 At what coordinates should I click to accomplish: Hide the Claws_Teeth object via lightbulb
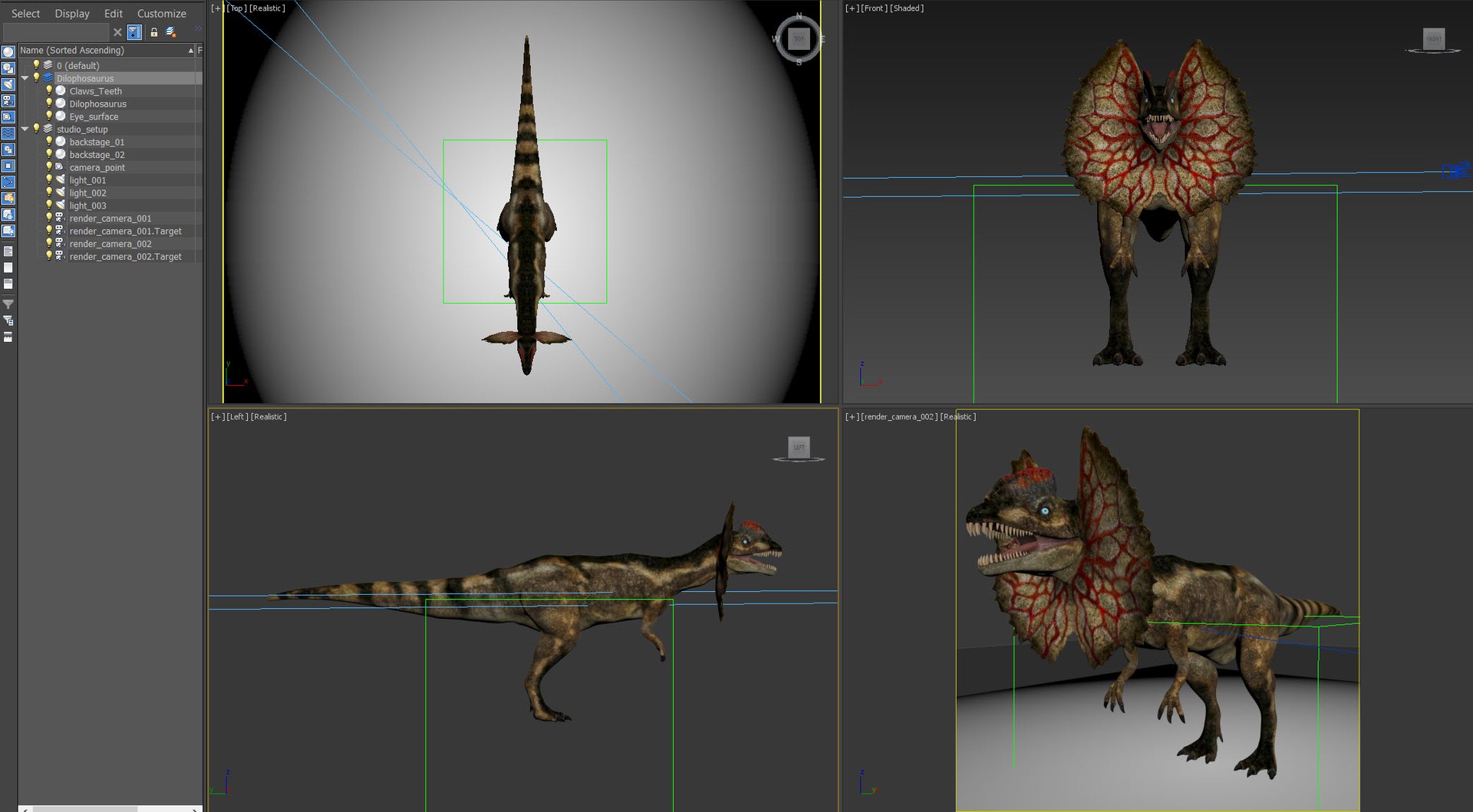(48, 90)
